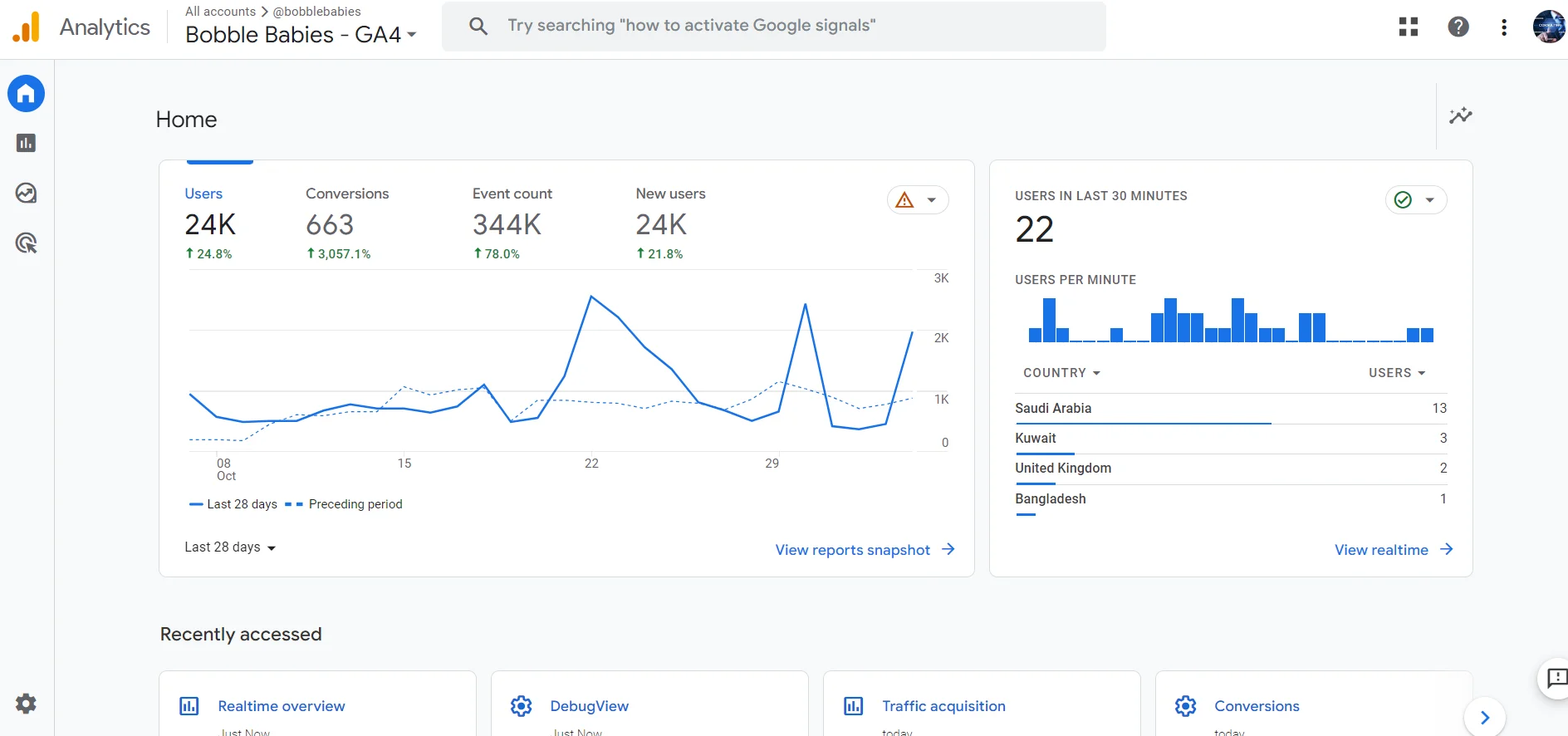The image size is (1568, 736).
Task: Open the account profile avatar
Action: (1549, 27)
